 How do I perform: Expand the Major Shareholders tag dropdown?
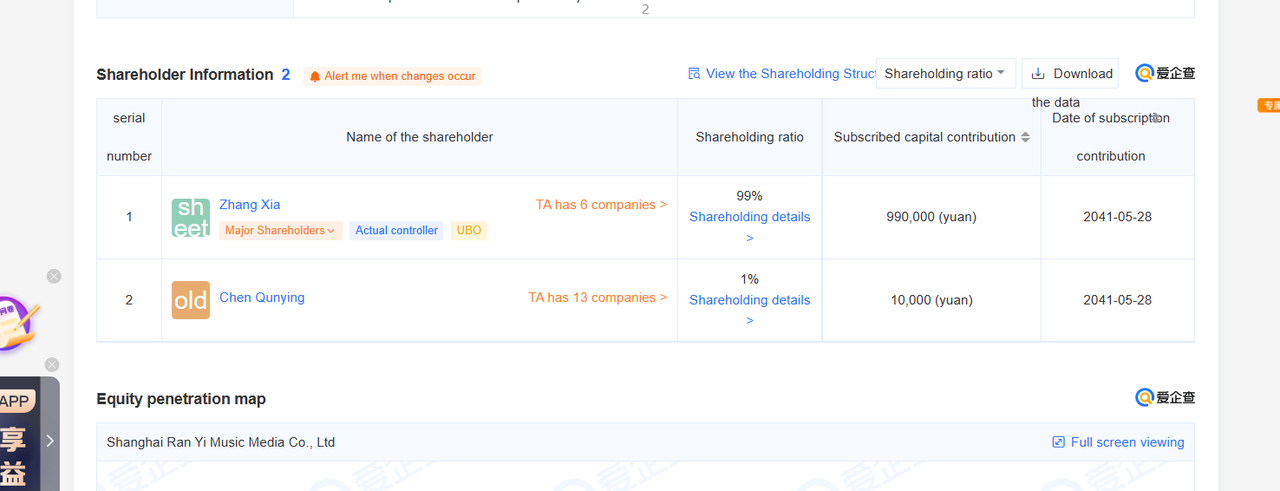point(281,230)
